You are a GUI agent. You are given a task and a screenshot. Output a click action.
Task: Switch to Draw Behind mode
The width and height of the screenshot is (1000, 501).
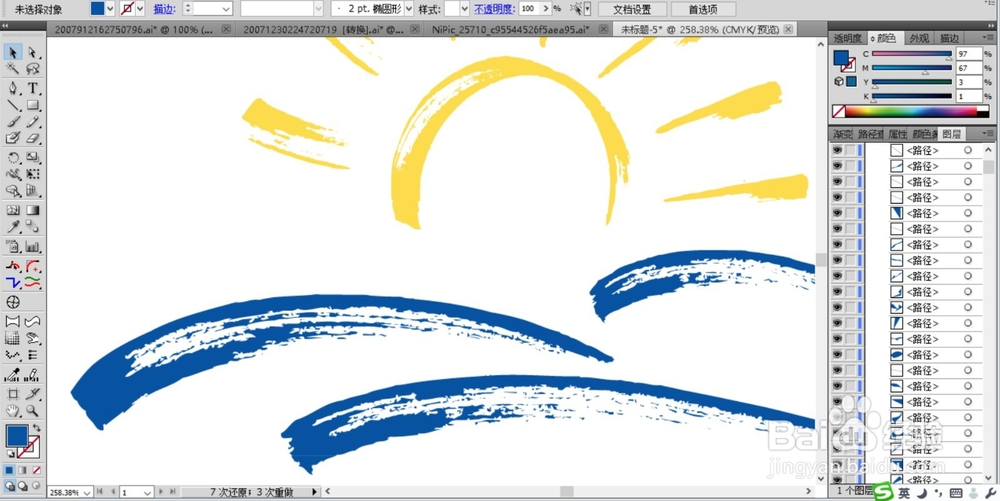(23, 486)
